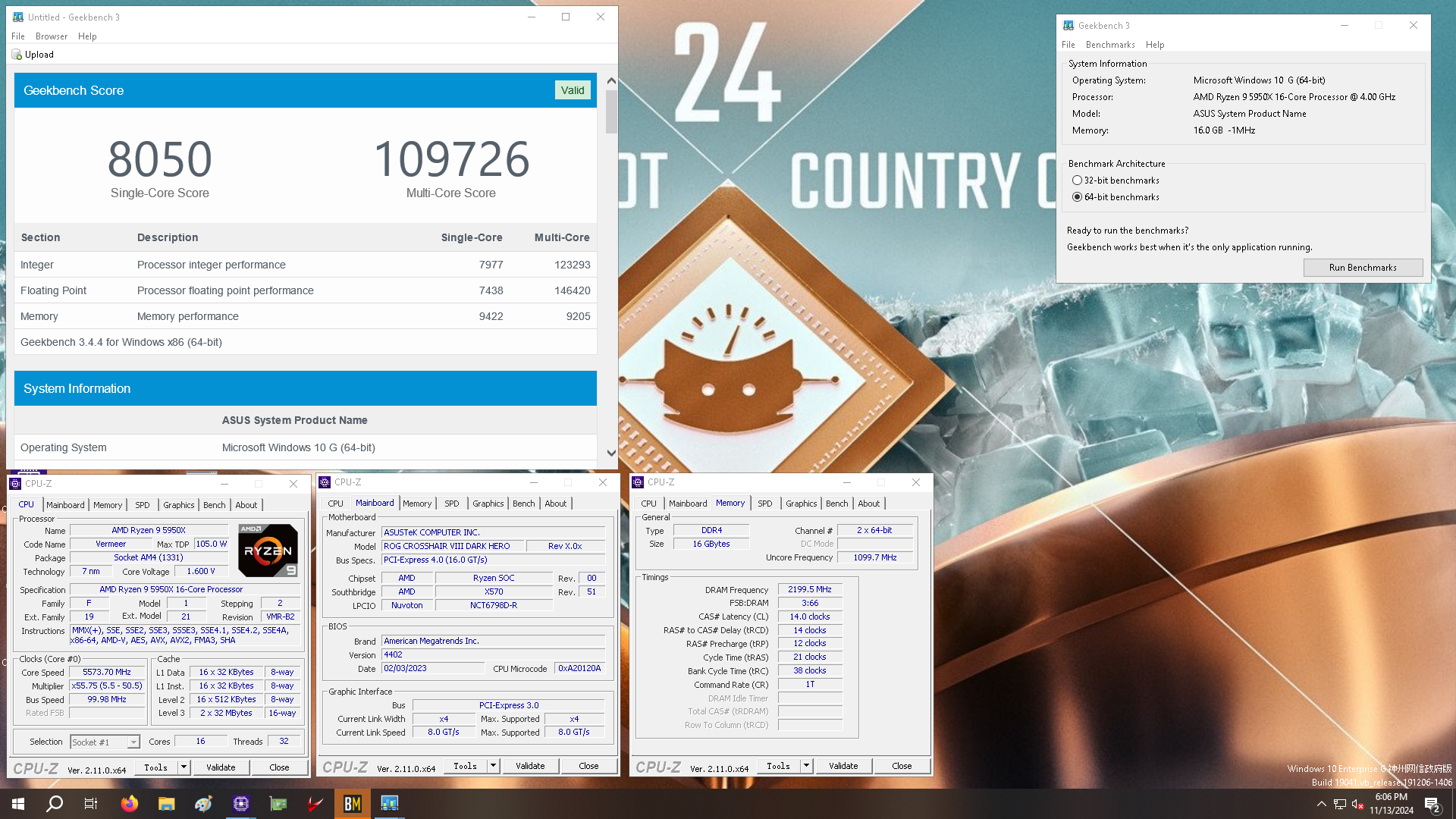Expand the Tools dropdown in the CPU-Z Memory window
Viewport: 1456px width, 819px height.
(806, 766)
